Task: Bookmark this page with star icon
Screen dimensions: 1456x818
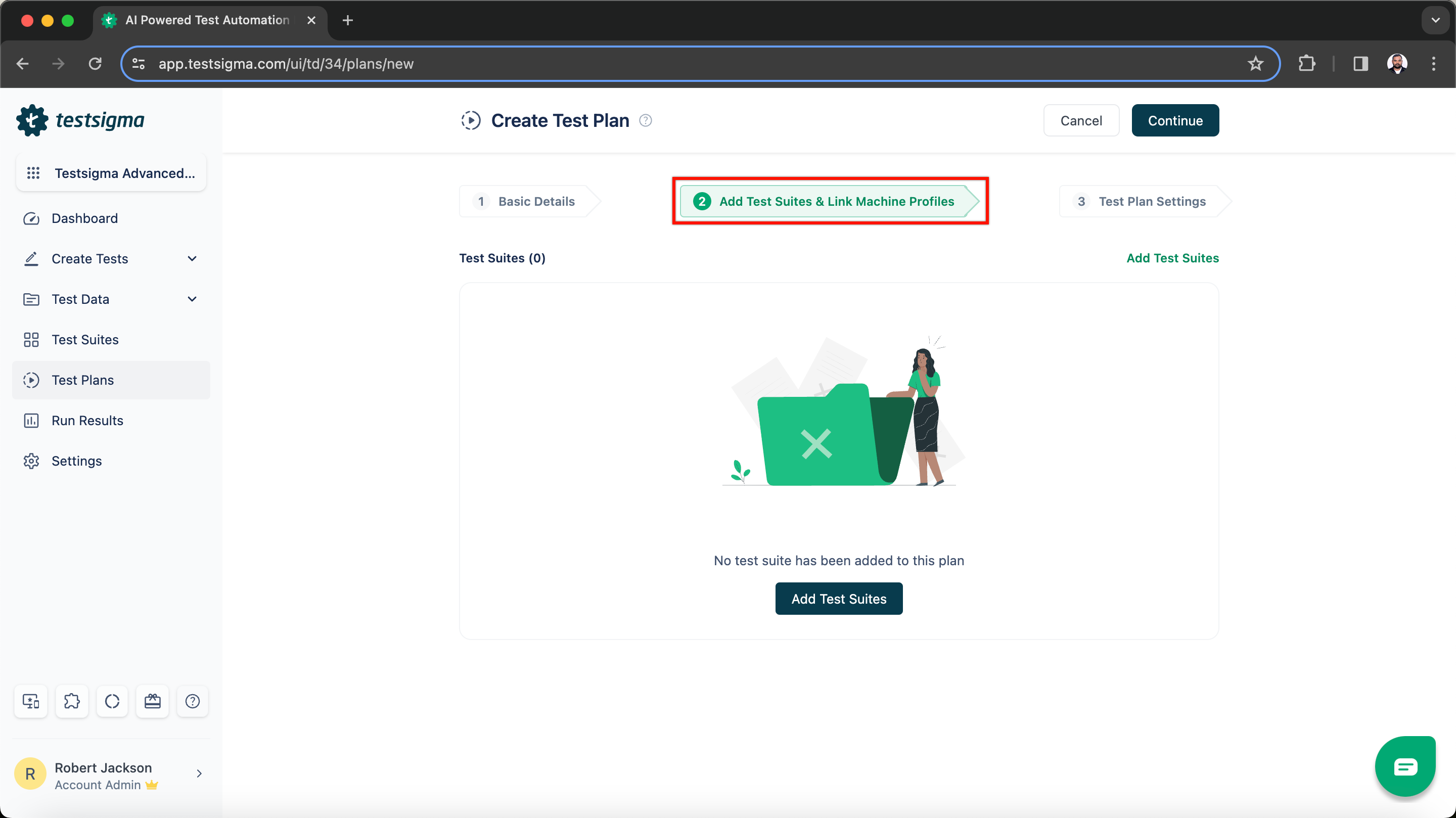Action: (x=1255, y=64)
